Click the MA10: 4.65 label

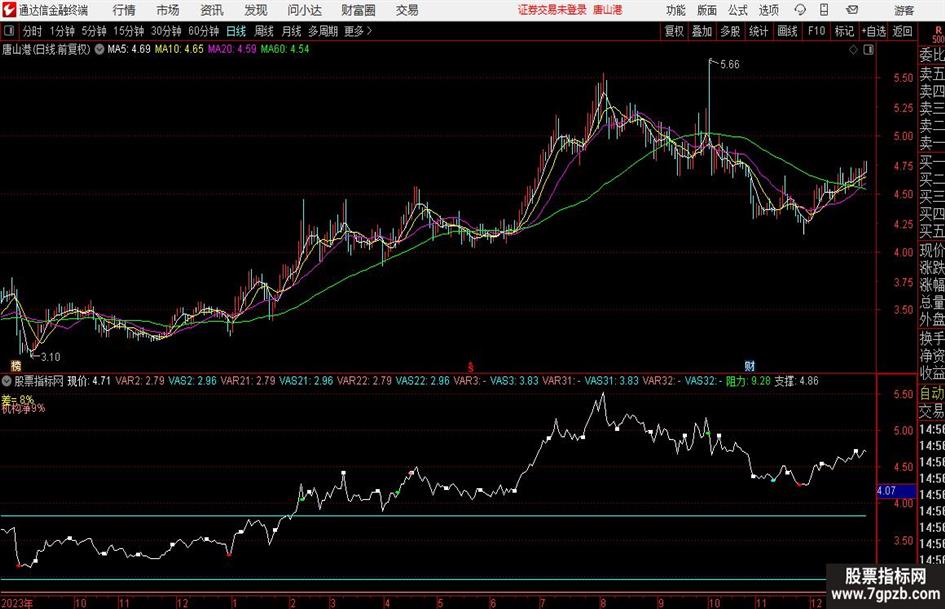click(179, 49)
